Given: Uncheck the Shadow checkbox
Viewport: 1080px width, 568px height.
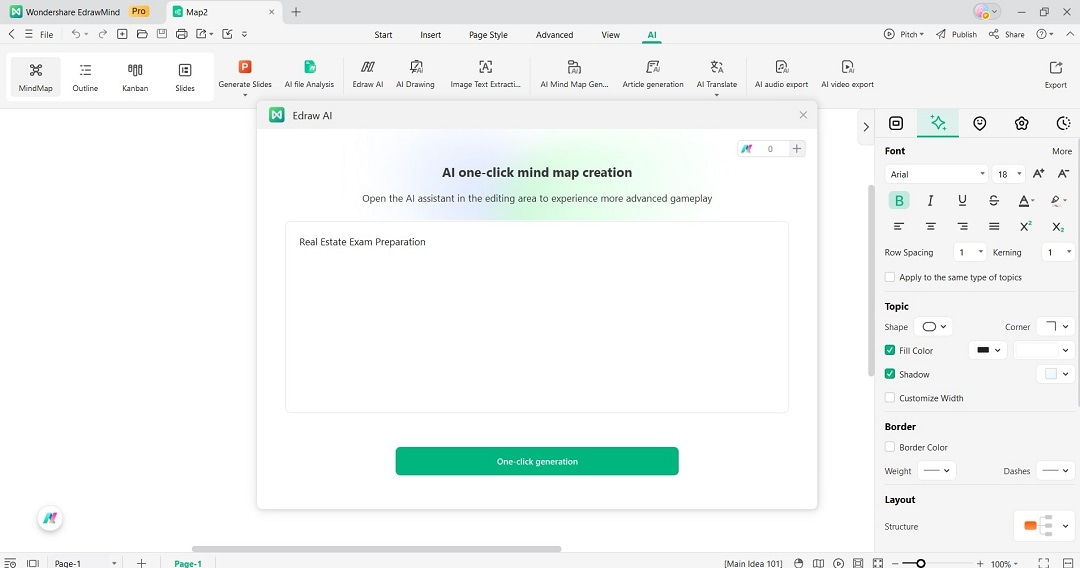Looking at the screenshot, I should pyautogui.click(x=890, y=374).
